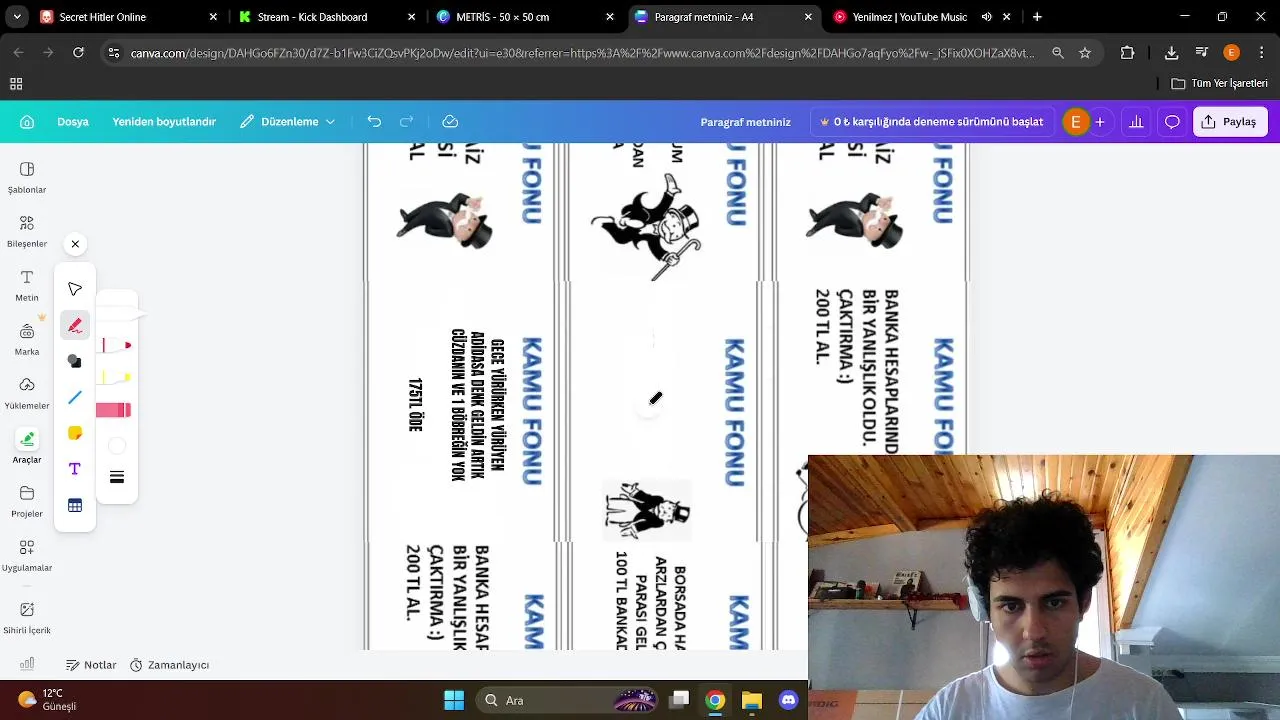The width and height of the screenshot is (1280, 720).
Task: Open the weather widget 12°C Güneşli
Action: (48, 700)
